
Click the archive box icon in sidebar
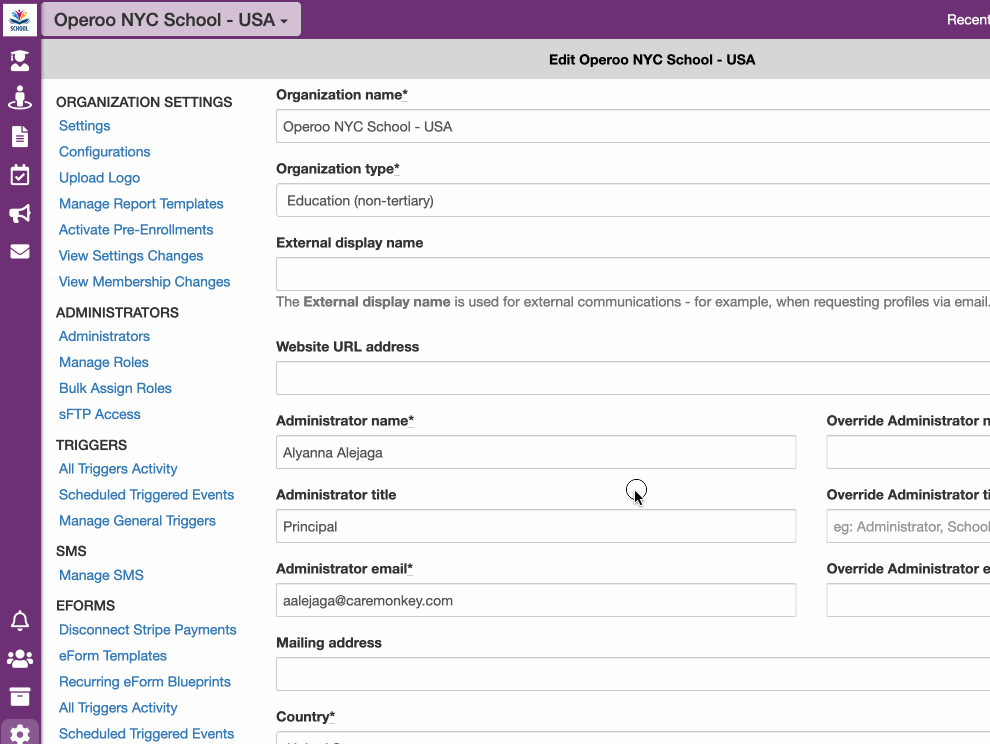tap(20, 697)
